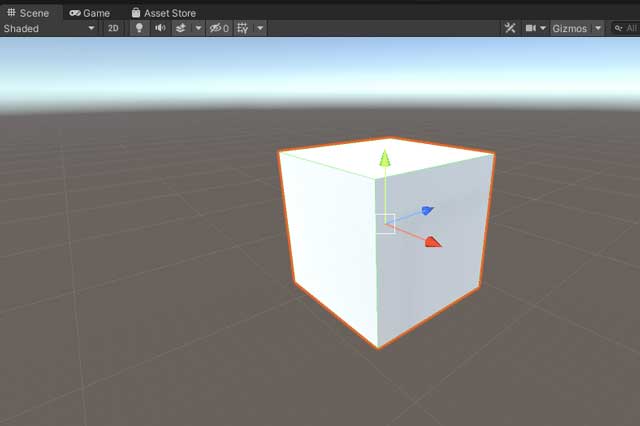Click the grid visibility icon
This screenshot has width=640, height=426.
[242, 28]
